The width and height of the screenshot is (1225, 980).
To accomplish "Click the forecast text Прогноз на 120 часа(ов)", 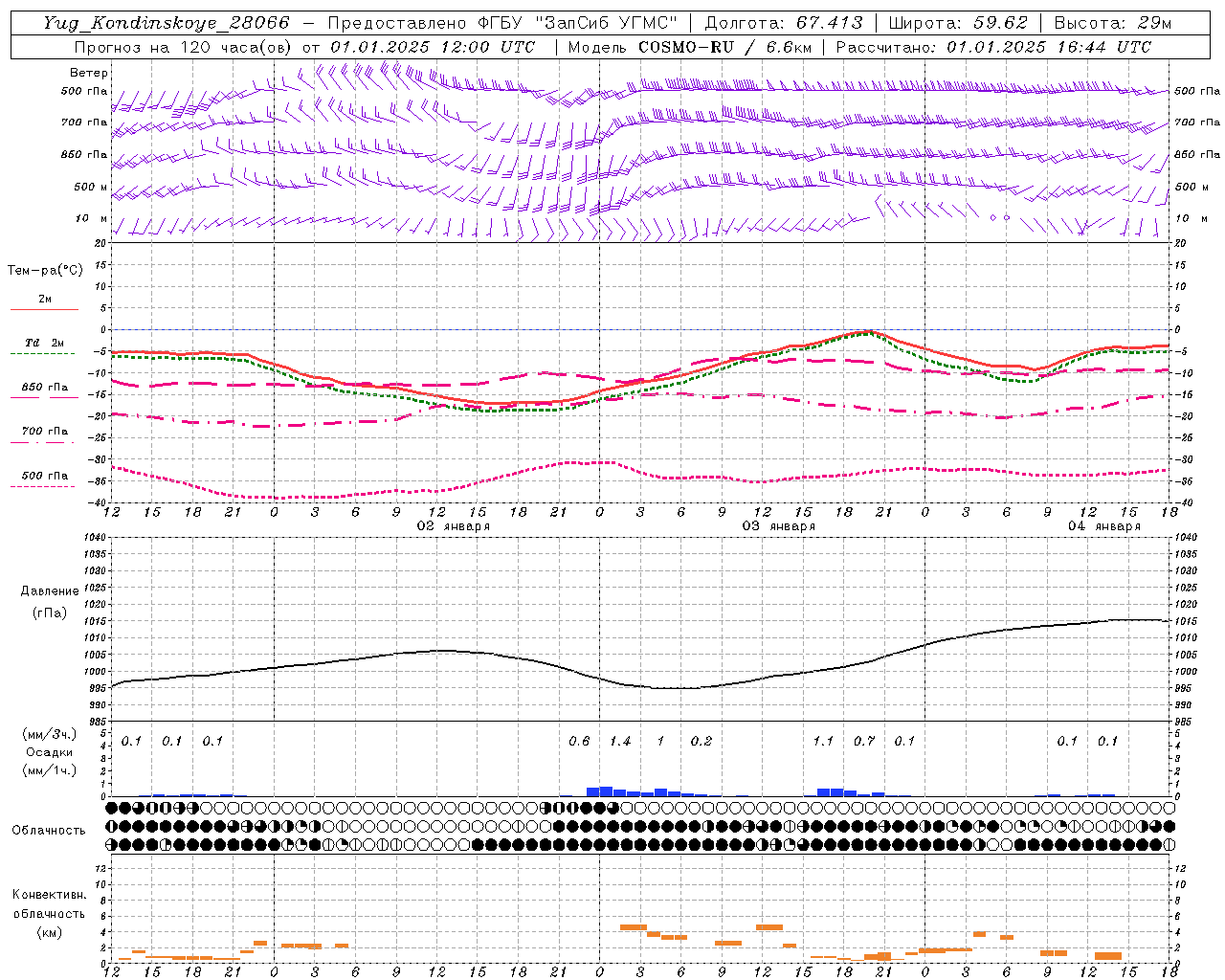I will click(x=184, y=47).
